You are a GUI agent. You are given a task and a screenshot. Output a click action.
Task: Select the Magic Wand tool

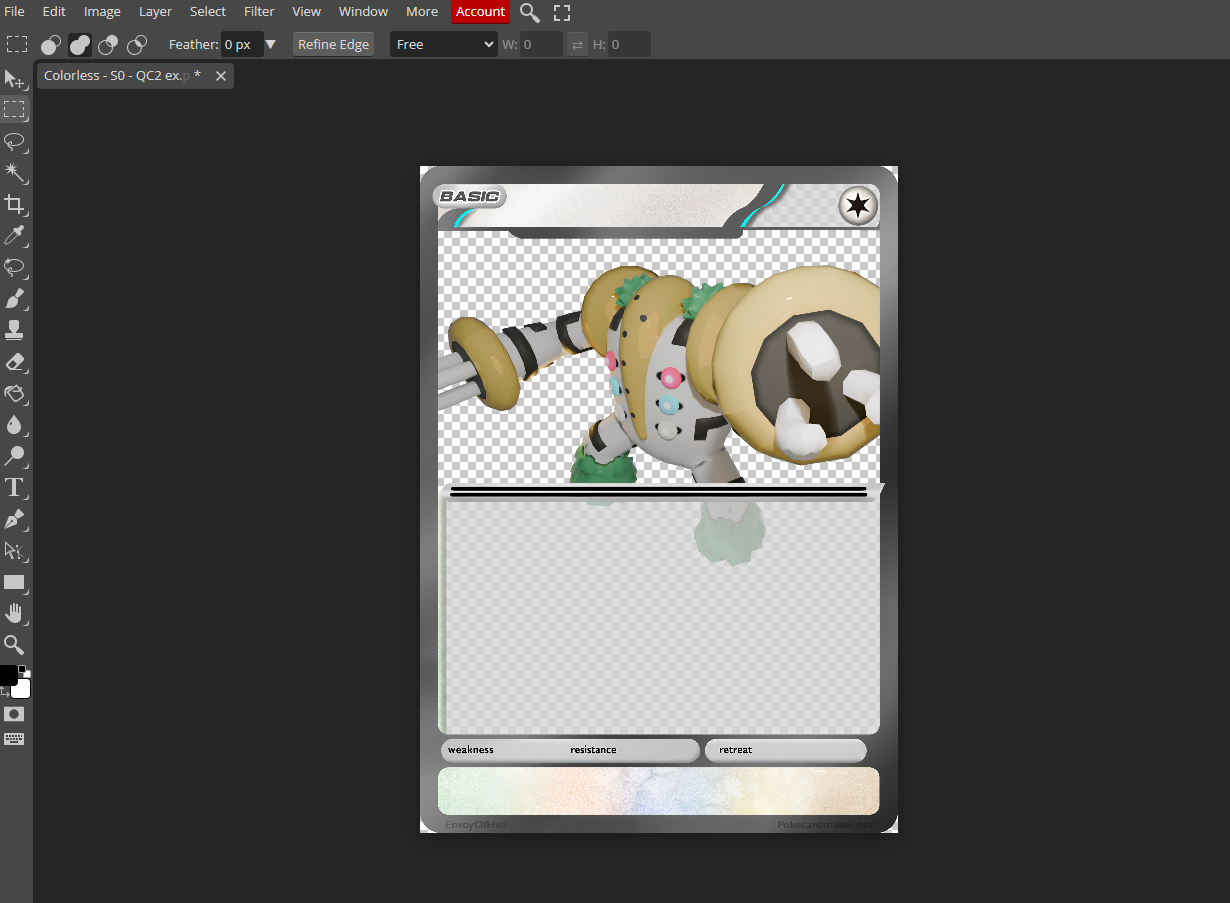14,172
